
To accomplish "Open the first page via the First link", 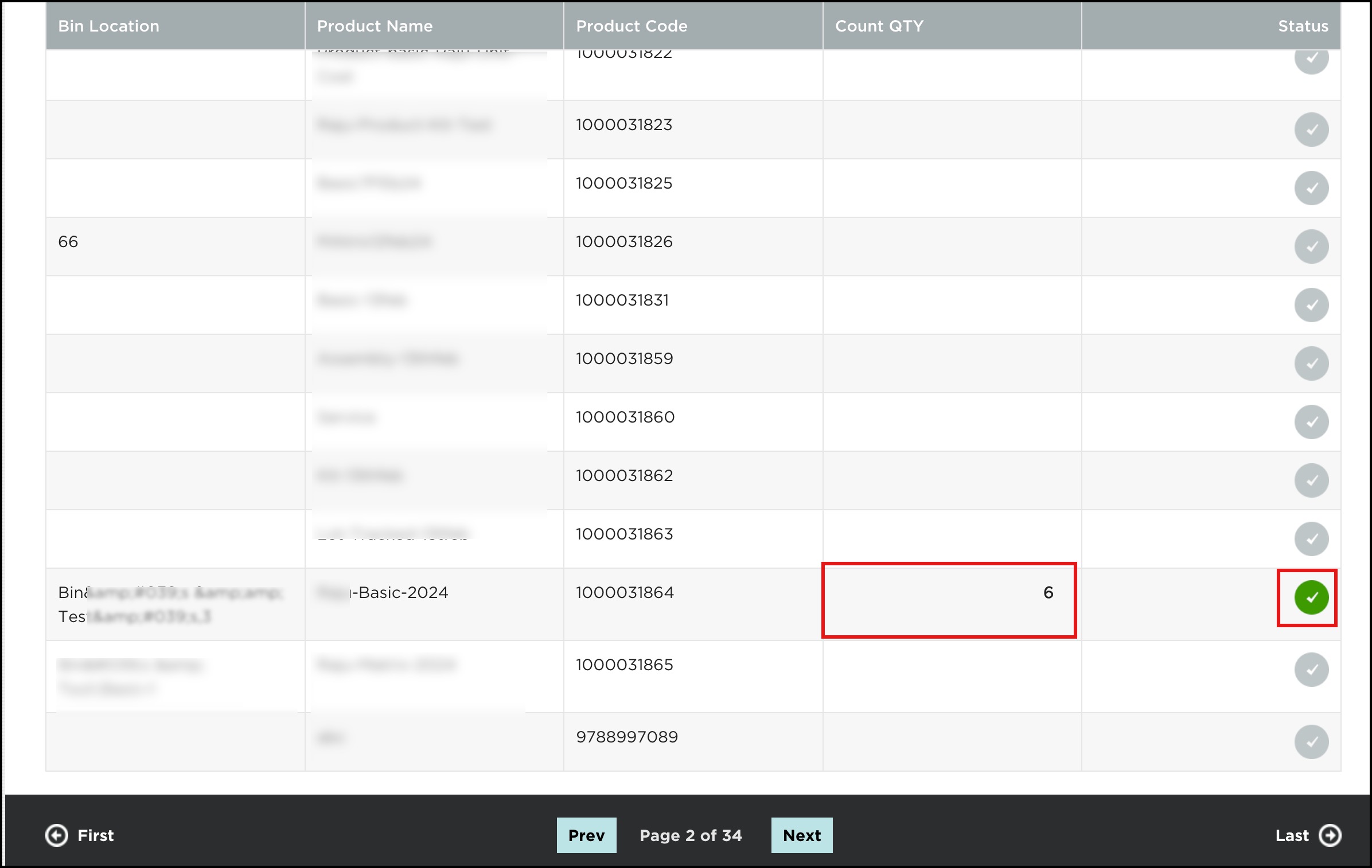I will [95, 835].
